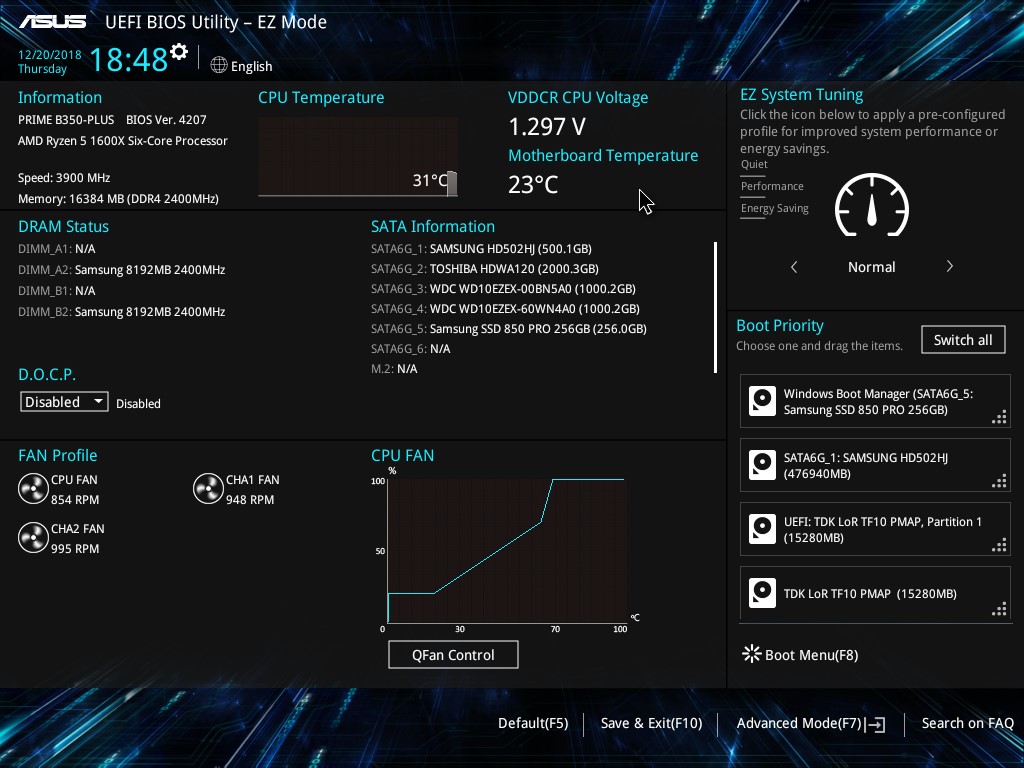
Task: Select UEFI: TDK LoR TF10 PMAP, Partition 1 item
Action: point(875,529)
